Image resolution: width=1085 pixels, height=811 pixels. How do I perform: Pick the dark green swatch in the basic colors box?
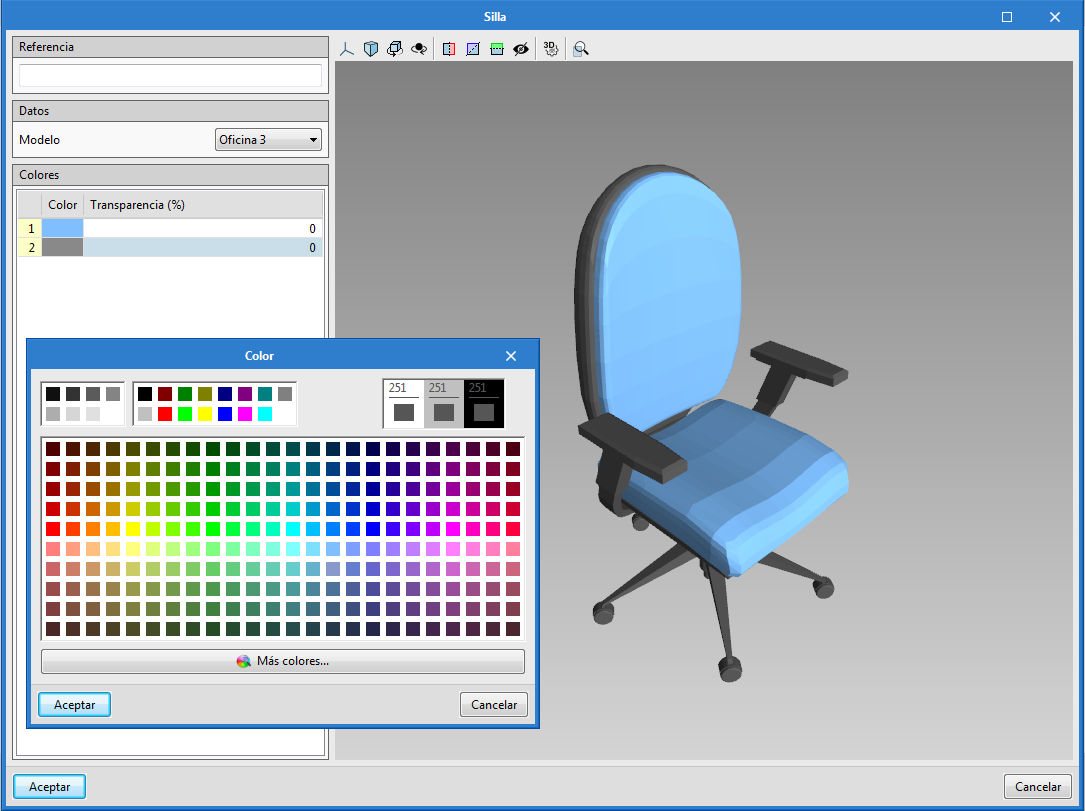[x=185, y=394]
